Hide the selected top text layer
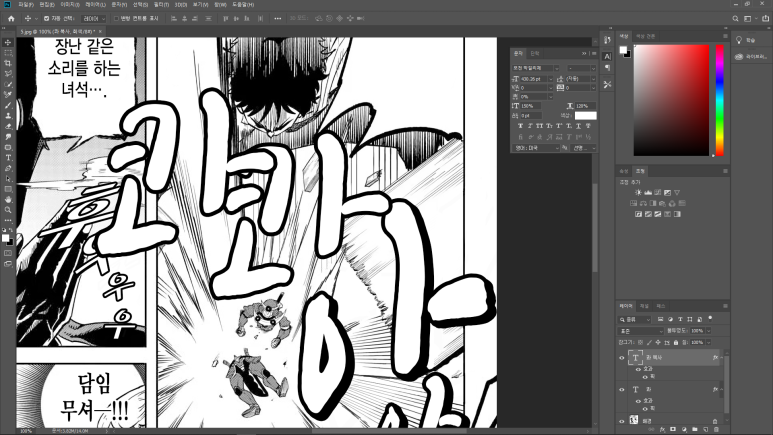The image size is (773, 435). 622,358
